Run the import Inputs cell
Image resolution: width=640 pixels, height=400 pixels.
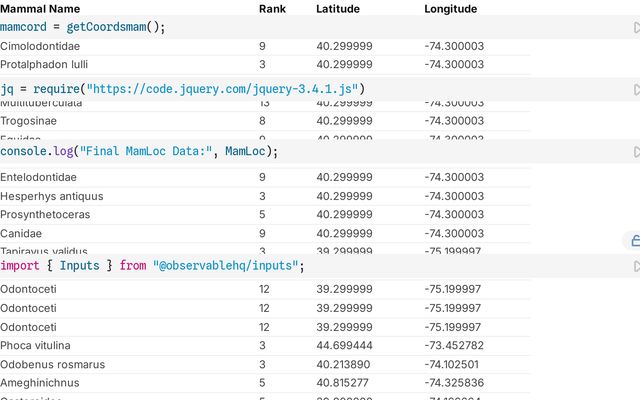pyautogui.click(x=635, y=267)
